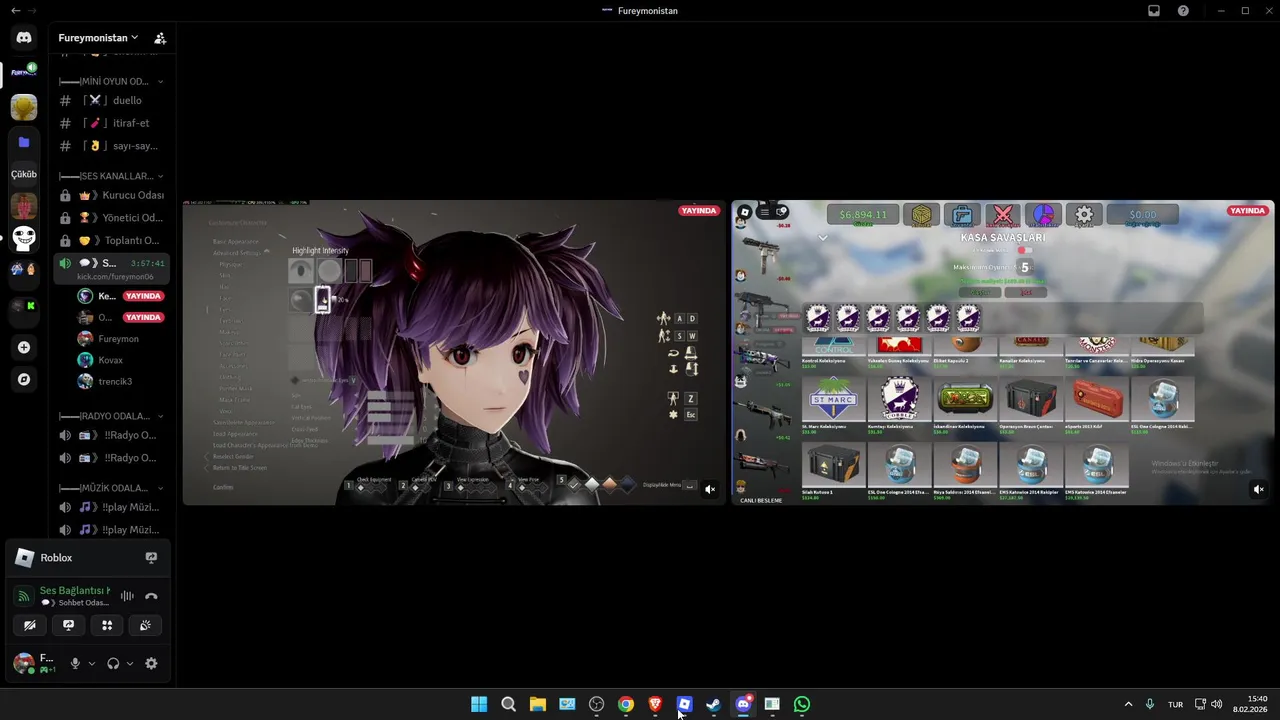Select the Toplantı O... voice channel
The image size is (1280, 720).
click(x=112, y=240)
